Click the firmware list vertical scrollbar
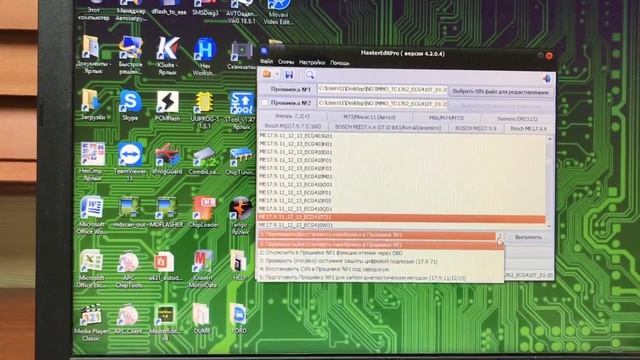The height and width of the screenshot is (360, 640). pos(549,182)
